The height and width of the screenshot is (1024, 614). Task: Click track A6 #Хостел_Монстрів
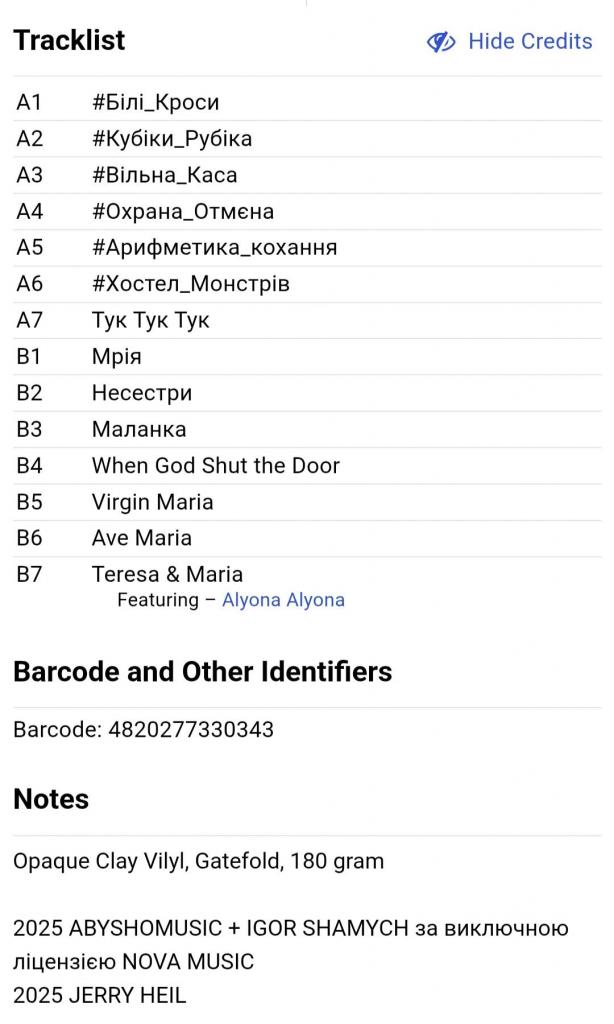tap(190, 284)
